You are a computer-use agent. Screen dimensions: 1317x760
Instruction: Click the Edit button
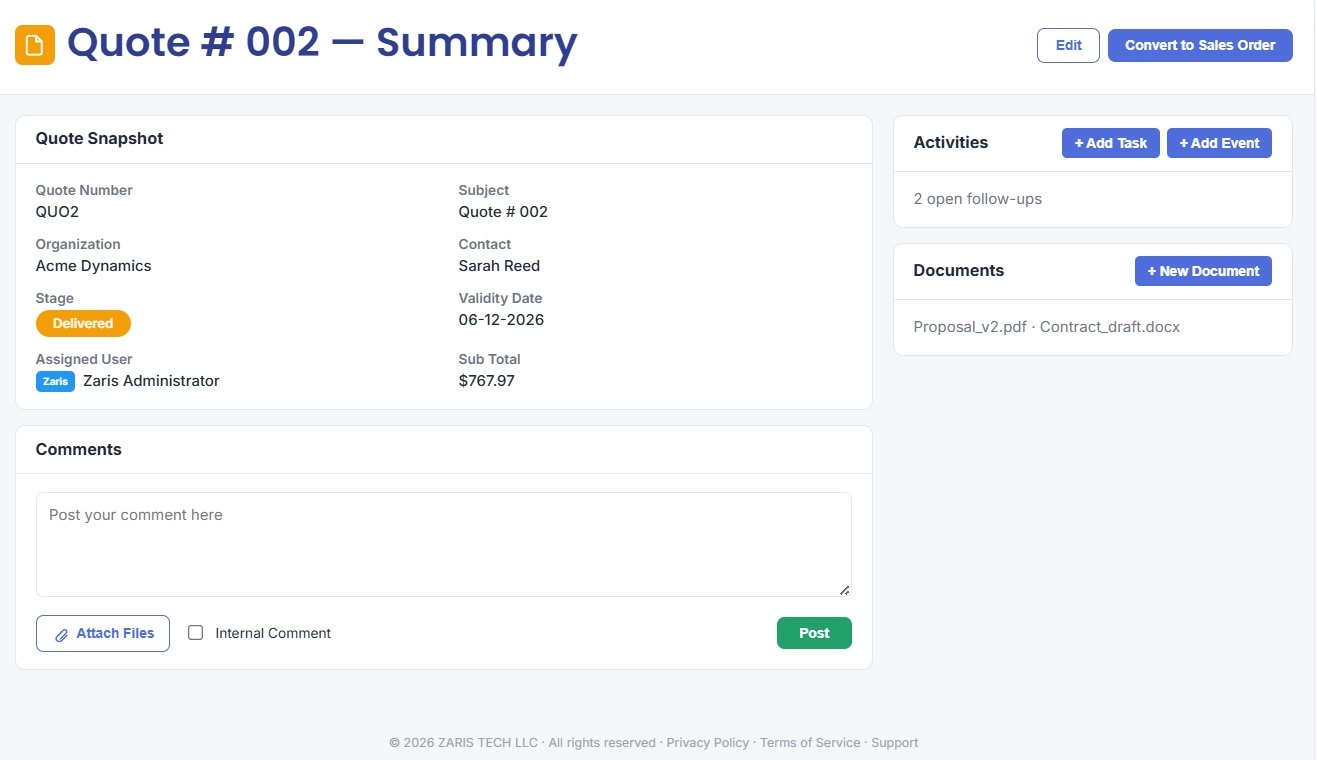click(1068, 45)
